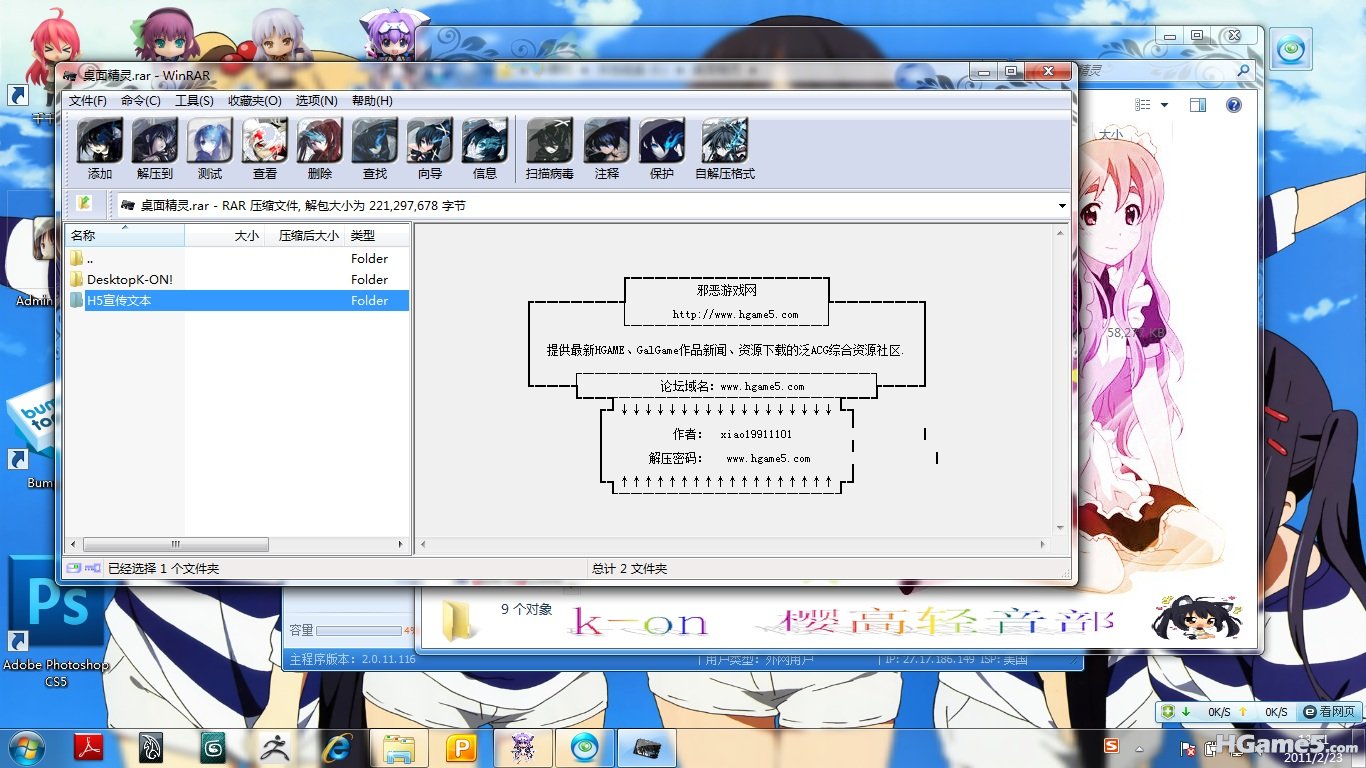Sort the file list by 类型 column
Image resolution: width=1366 pixels, height=768 pixels.
[377, 235]
